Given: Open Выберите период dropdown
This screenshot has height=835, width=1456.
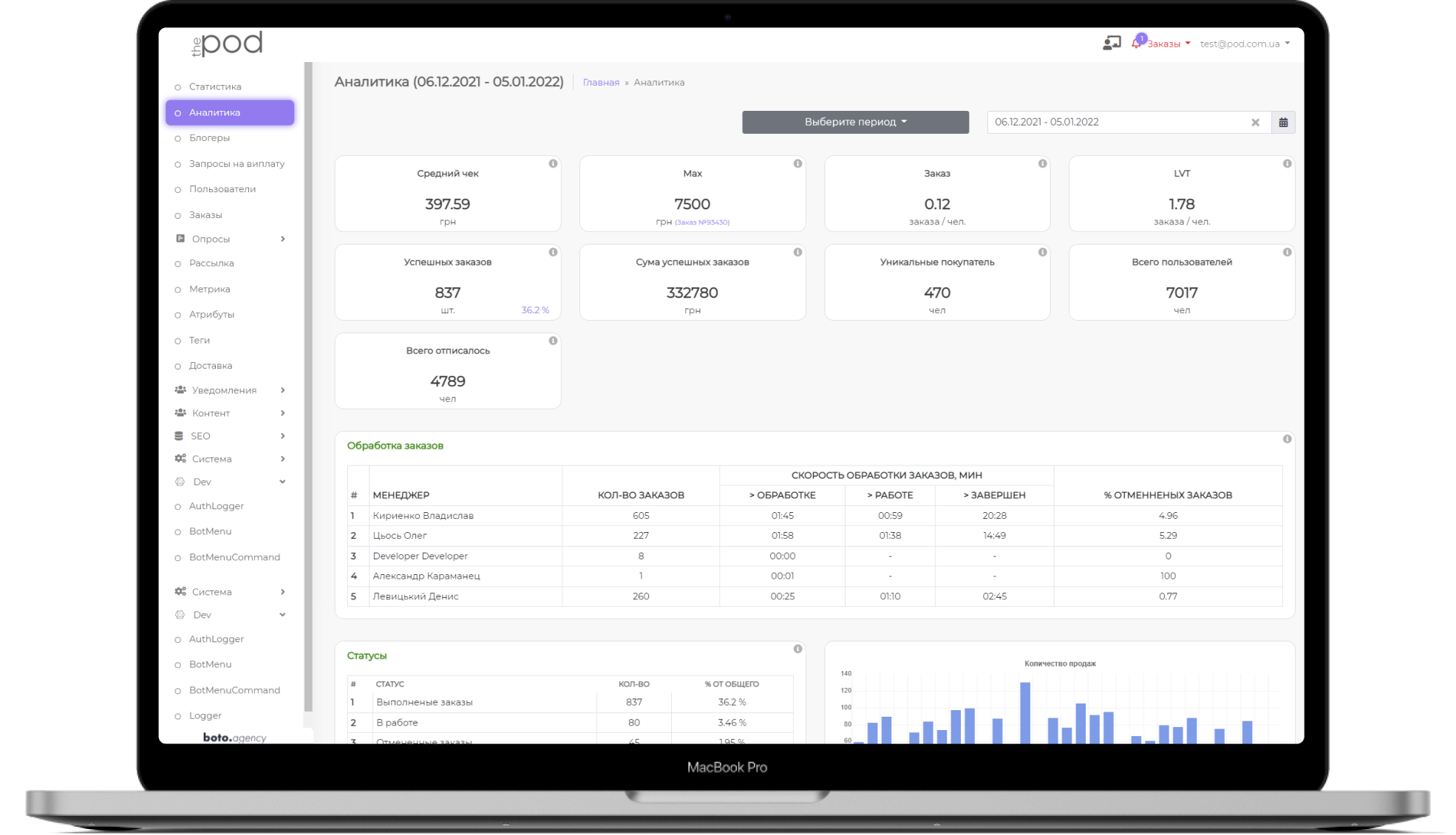Looking at the screenshot, I should [855, 123].
